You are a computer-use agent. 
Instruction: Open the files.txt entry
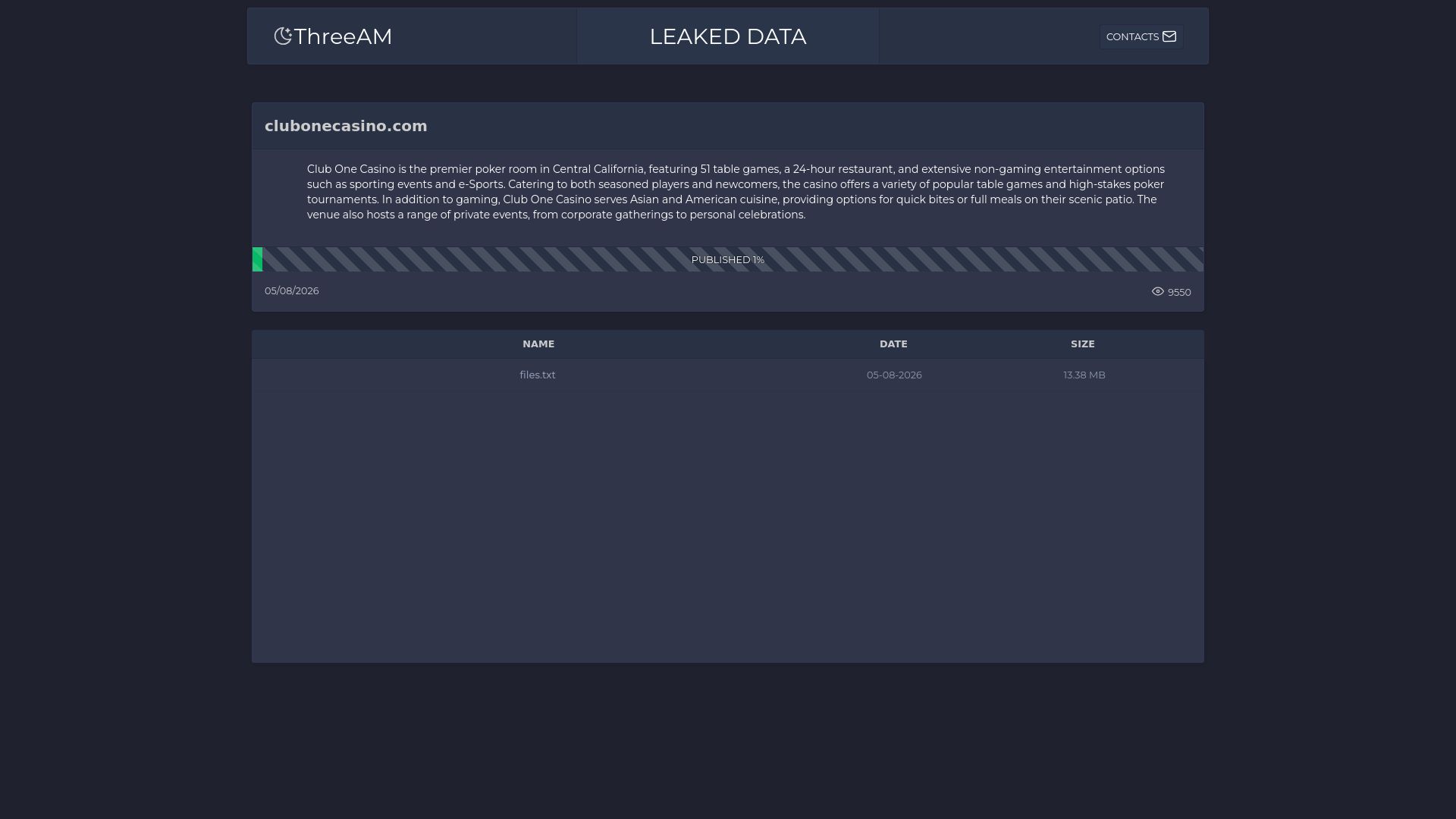(x=538, y=375)
